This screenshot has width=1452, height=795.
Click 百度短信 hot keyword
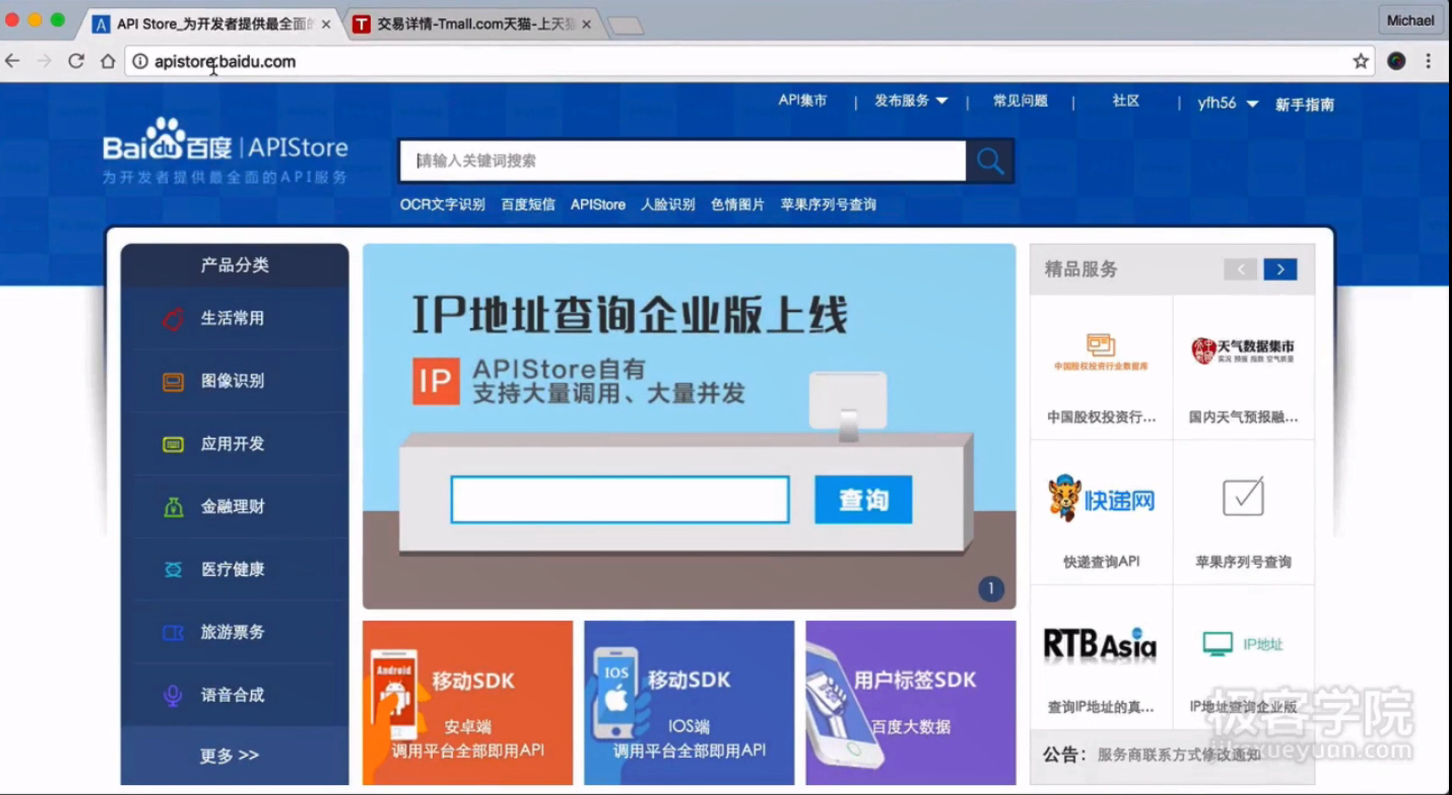coord(528,204)
